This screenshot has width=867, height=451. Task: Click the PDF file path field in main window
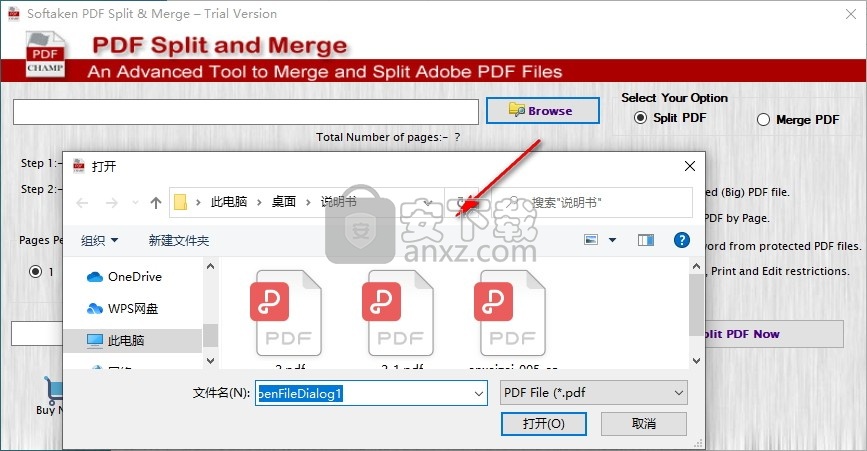tap(246, 112)
